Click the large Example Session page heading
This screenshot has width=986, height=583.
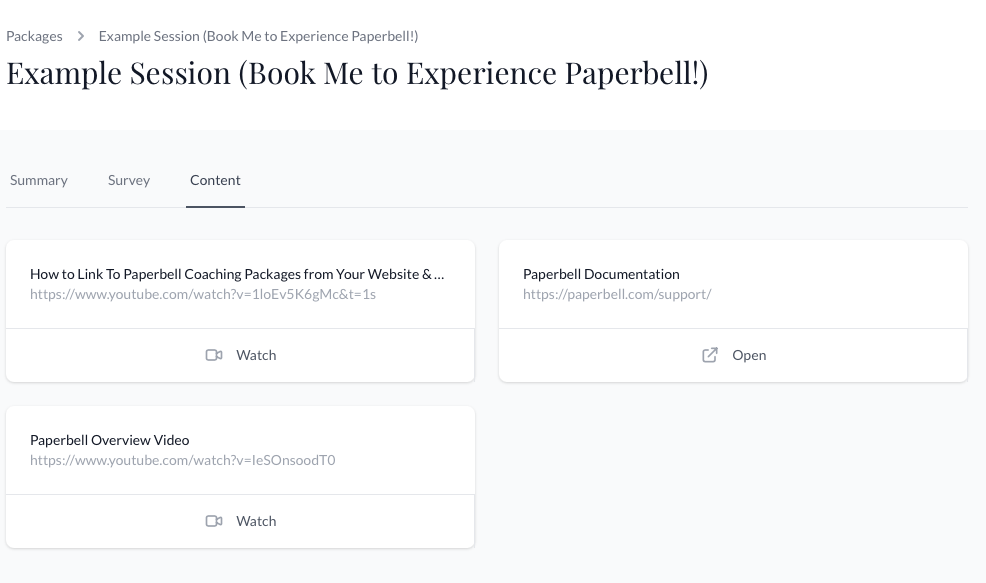coord(357,74)
